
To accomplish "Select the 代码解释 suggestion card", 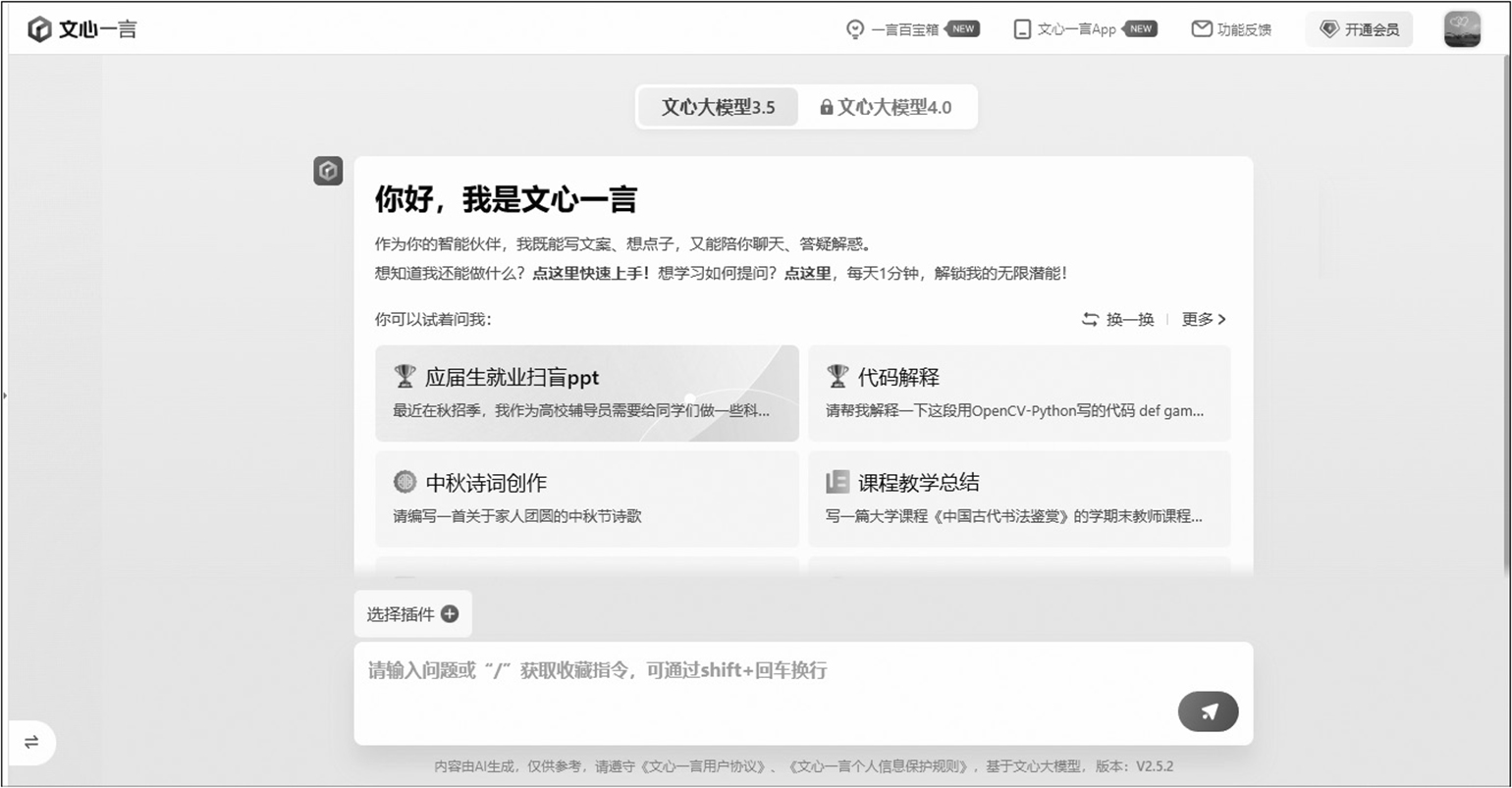I will point(1019,393).
